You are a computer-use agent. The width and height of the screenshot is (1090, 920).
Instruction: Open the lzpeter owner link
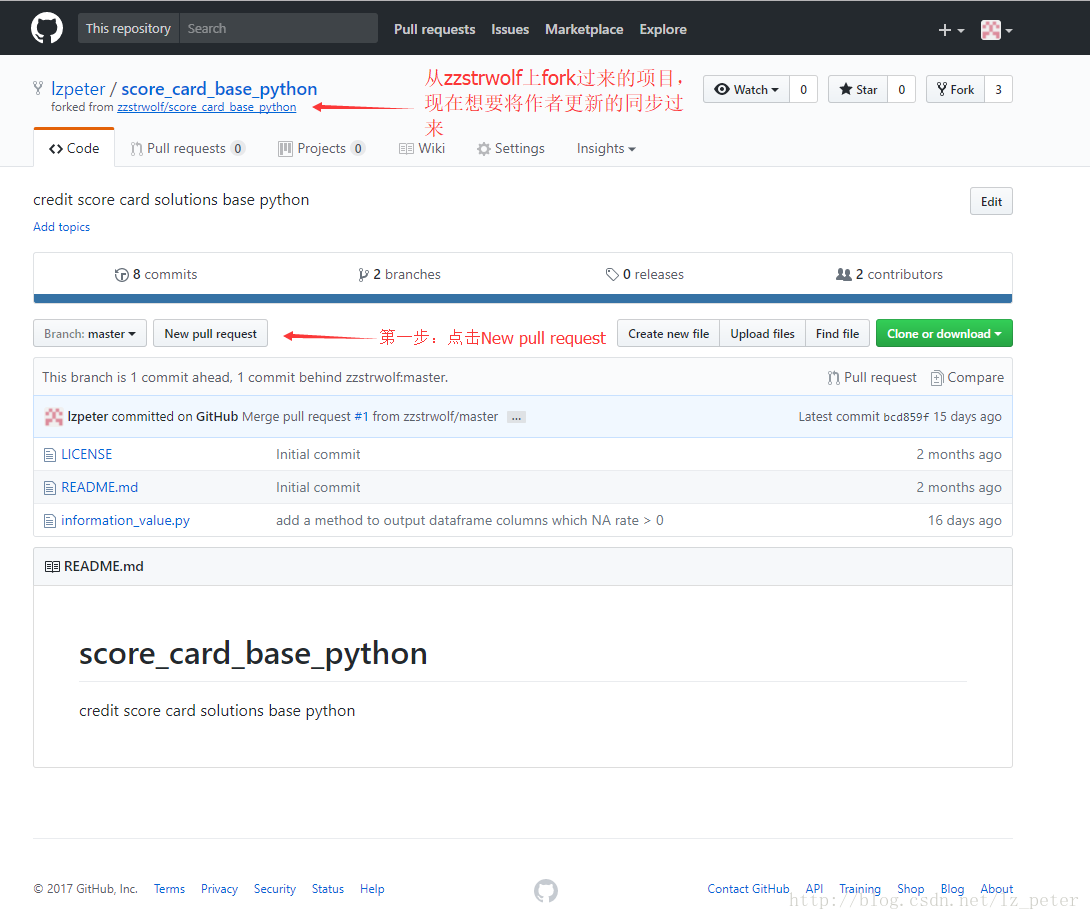tap(78, 89)
